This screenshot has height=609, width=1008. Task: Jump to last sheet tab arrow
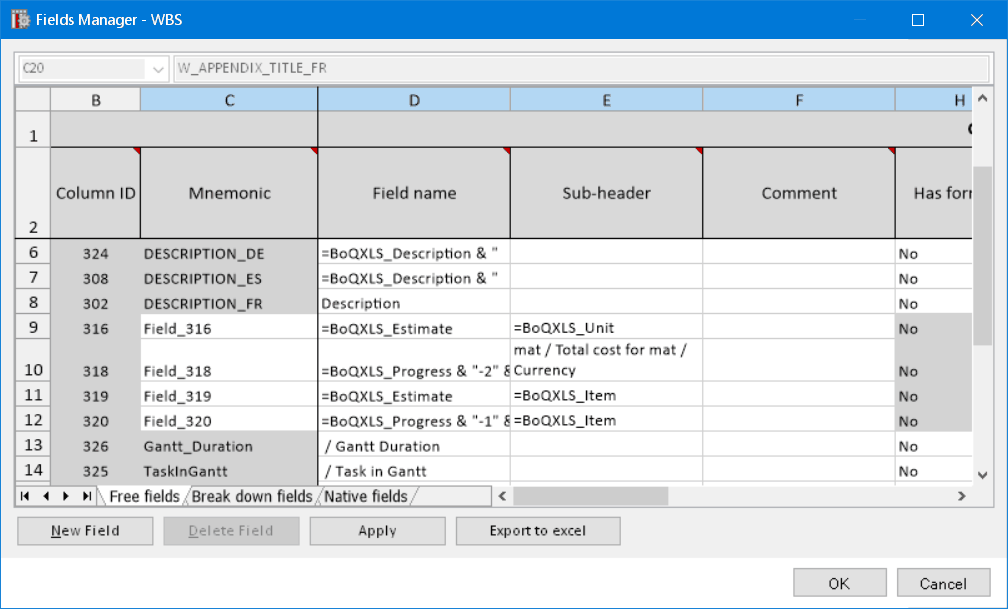87,496
